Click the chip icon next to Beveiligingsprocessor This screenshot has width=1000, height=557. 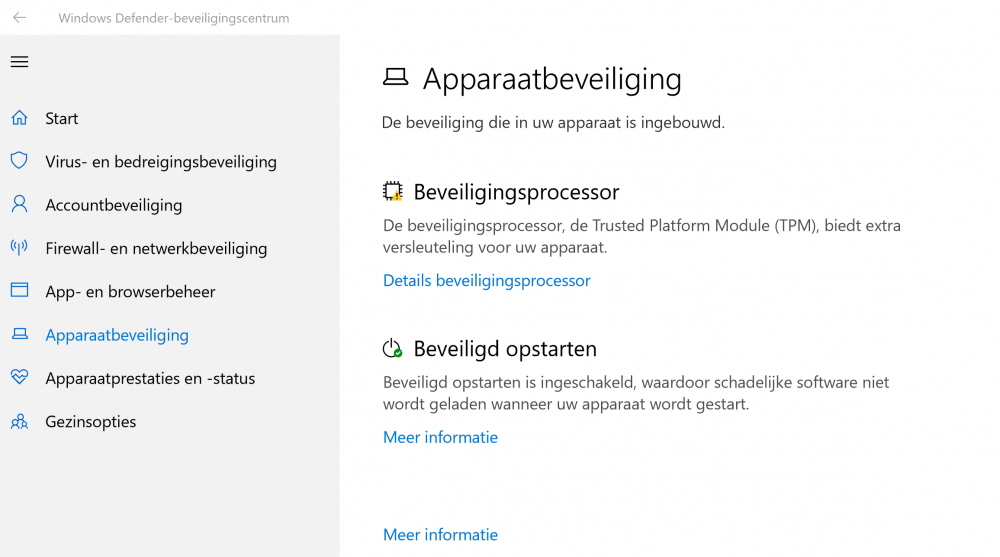click(x=393, y=191)
